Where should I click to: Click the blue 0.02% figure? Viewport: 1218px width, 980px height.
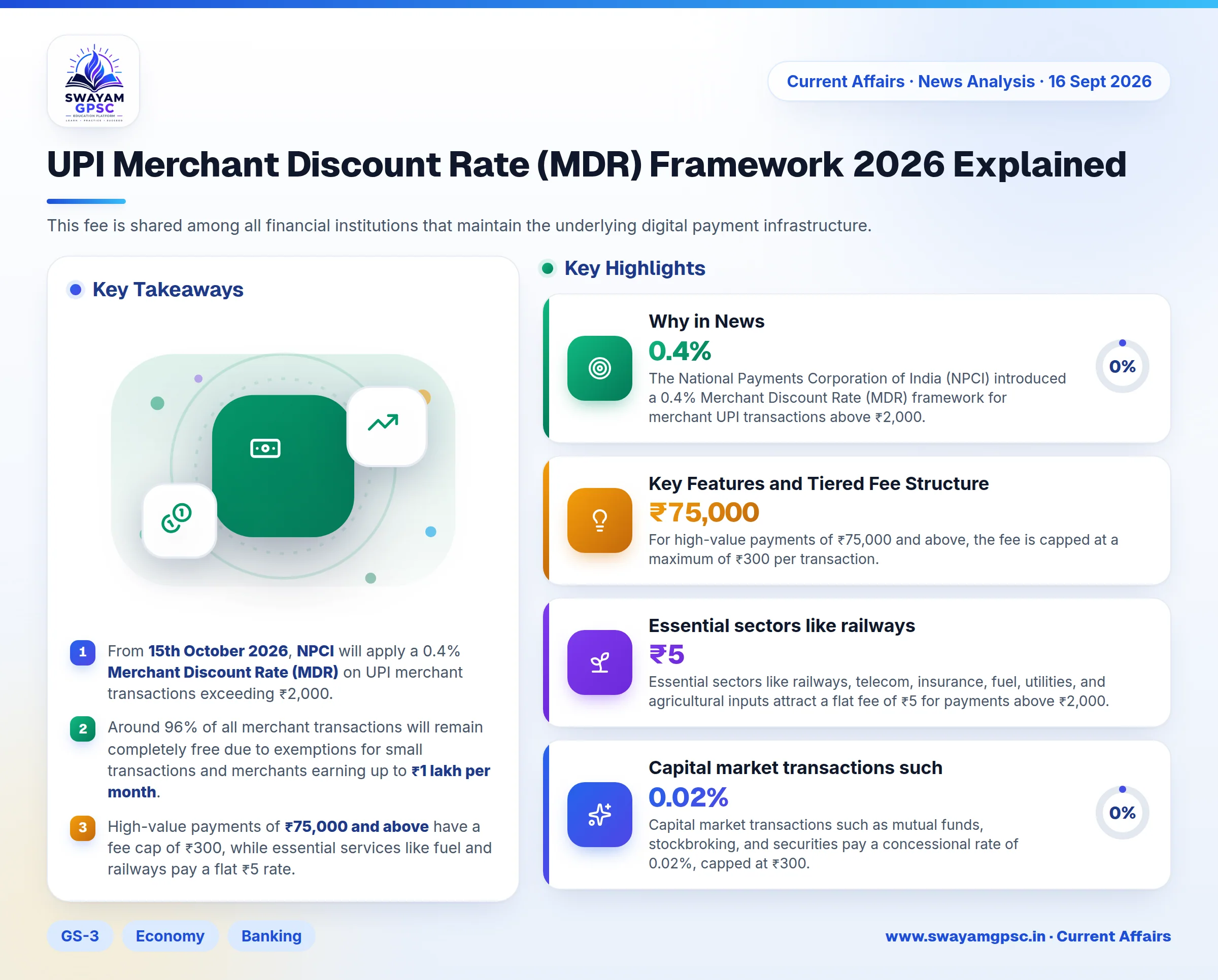tap(688, 798)
